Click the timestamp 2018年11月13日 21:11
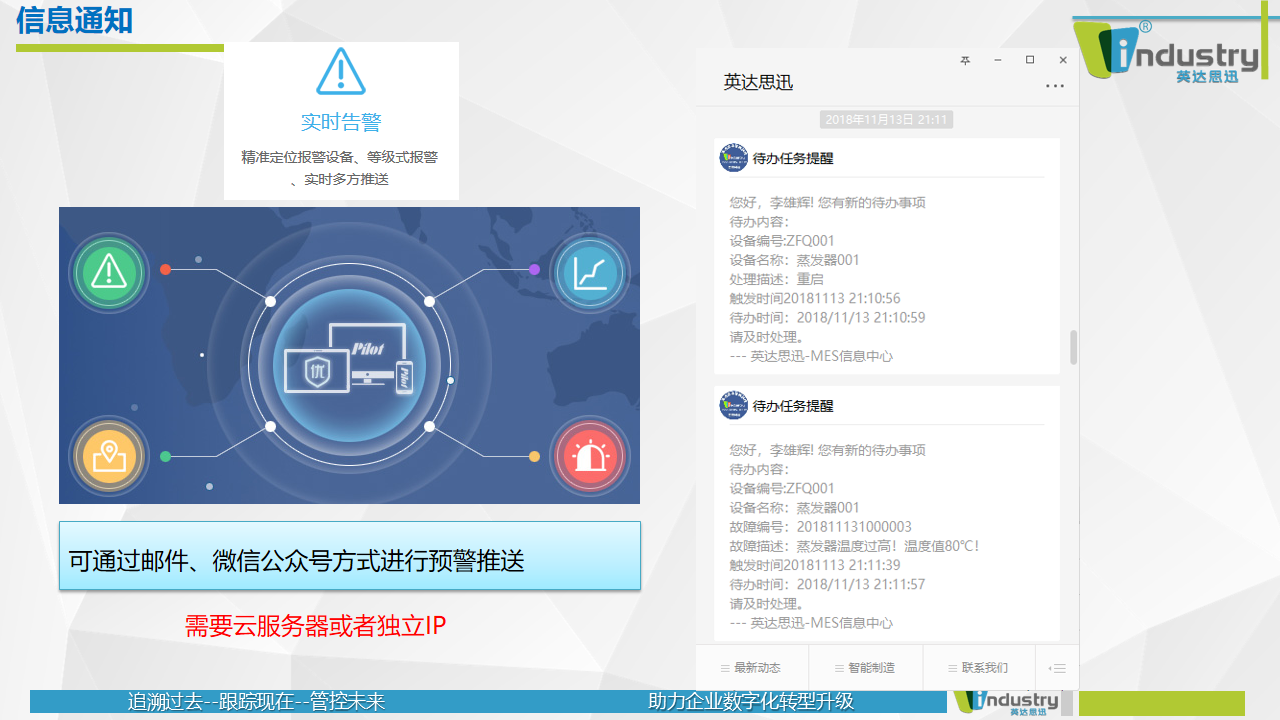This screenshot has width=1280, height=720. click(887, 120)
